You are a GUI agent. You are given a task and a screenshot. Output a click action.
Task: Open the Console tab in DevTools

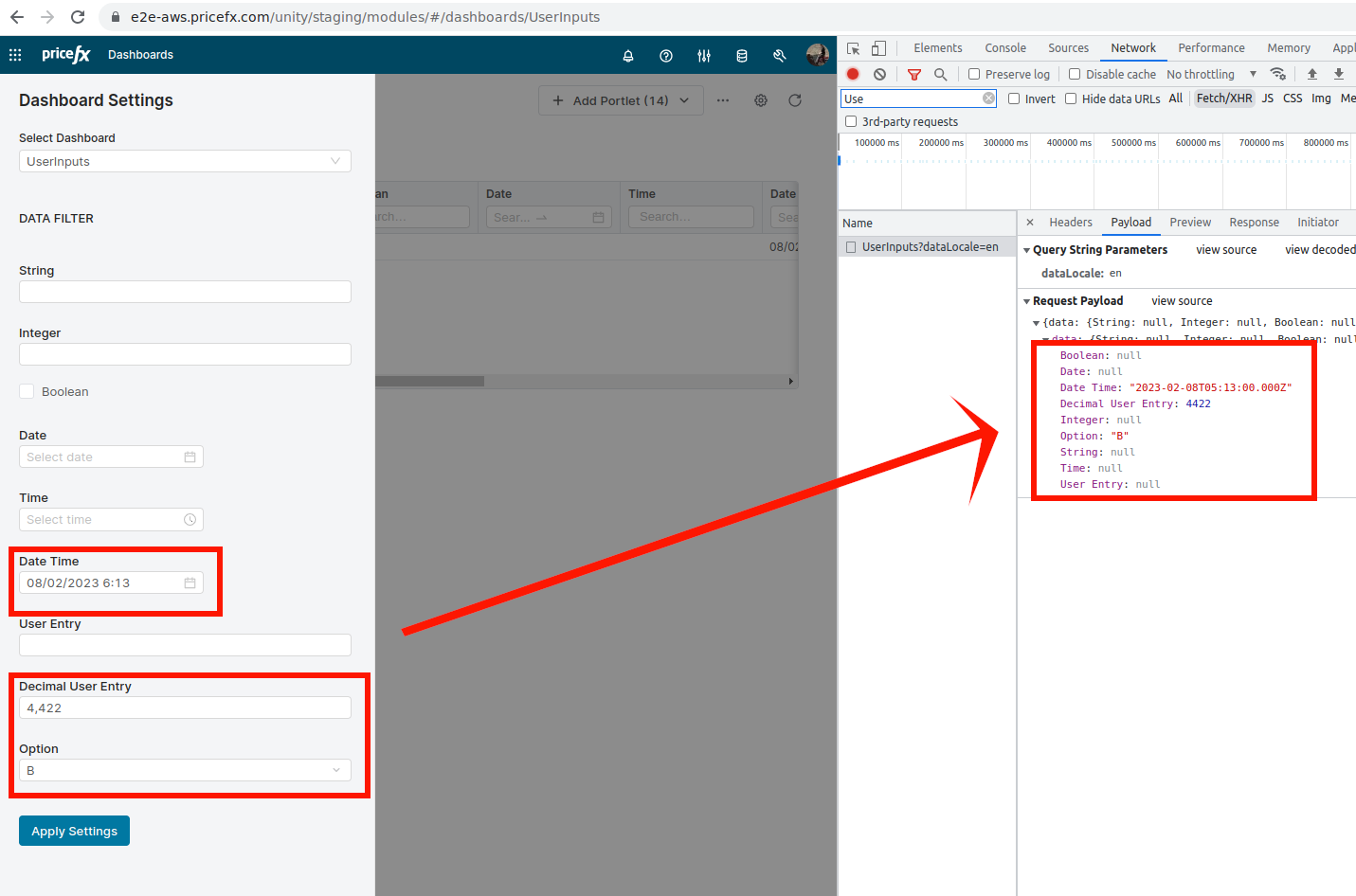pyautogui.click(x=1004, y=48)
